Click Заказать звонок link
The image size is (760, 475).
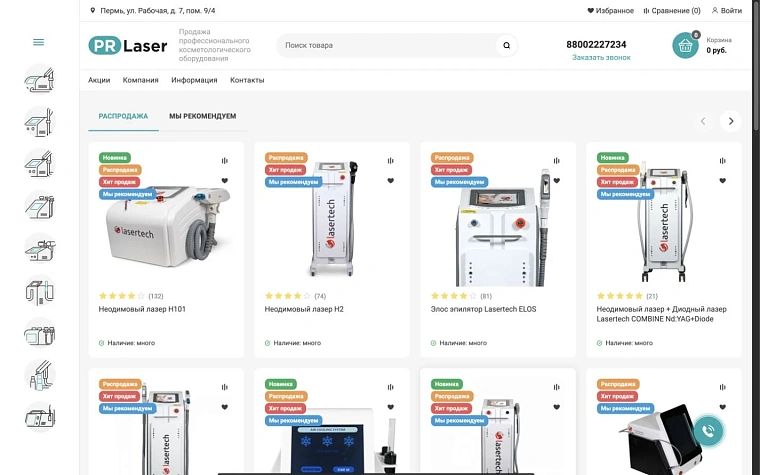point(601,57)
